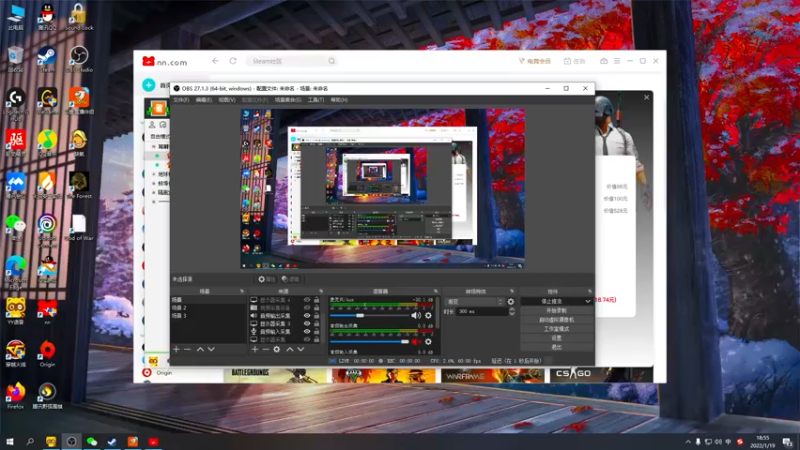800x450 pixels.
Task: Click the gold membership link in nn.com header
Action: click(x=535, y=61)
